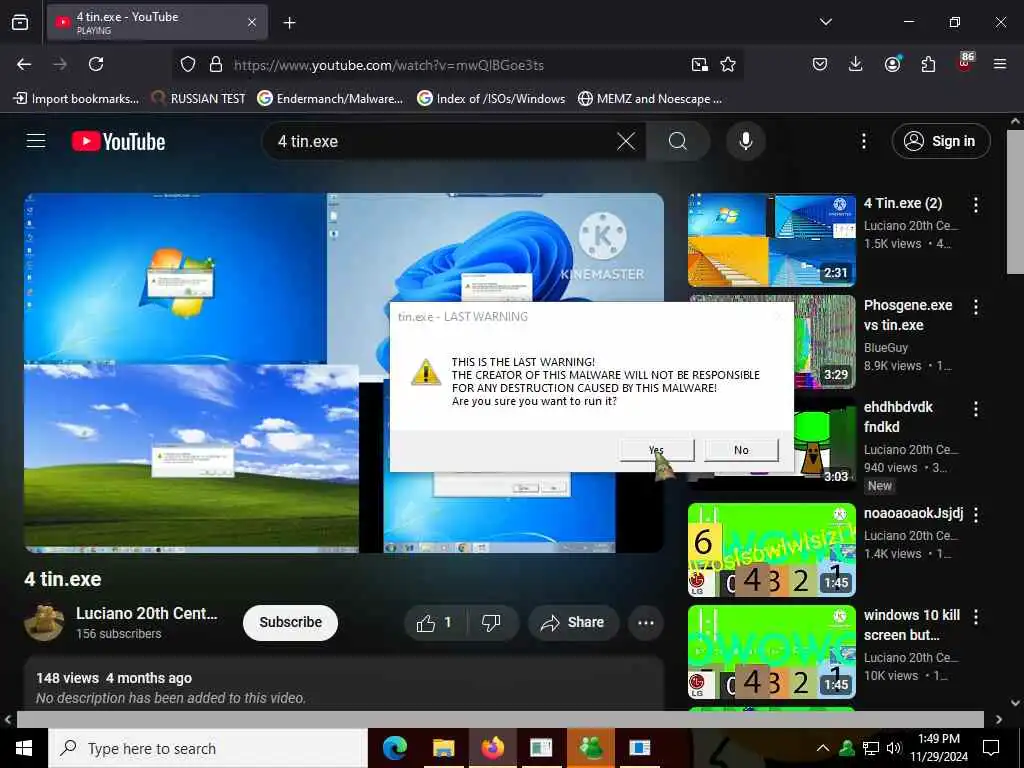The width and height of the screenshot is (1024, 768).
Task: Open volume control in system tray
Action: (x=893, y=748)
